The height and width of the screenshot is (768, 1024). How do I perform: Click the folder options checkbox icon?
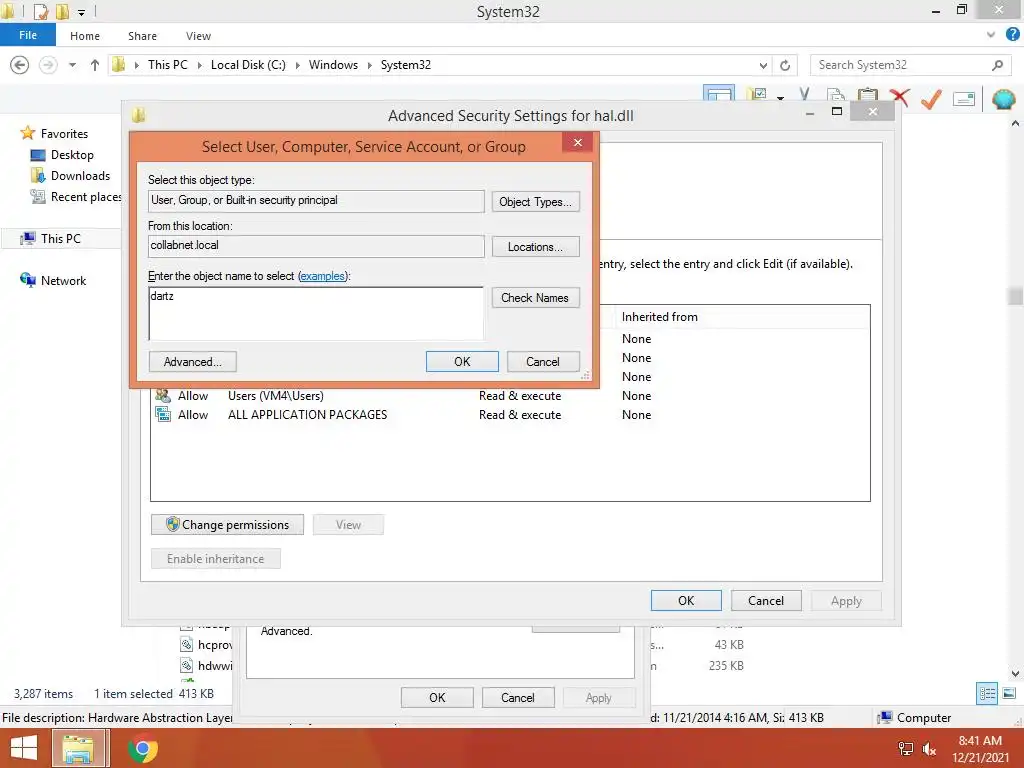pos(758,95)
